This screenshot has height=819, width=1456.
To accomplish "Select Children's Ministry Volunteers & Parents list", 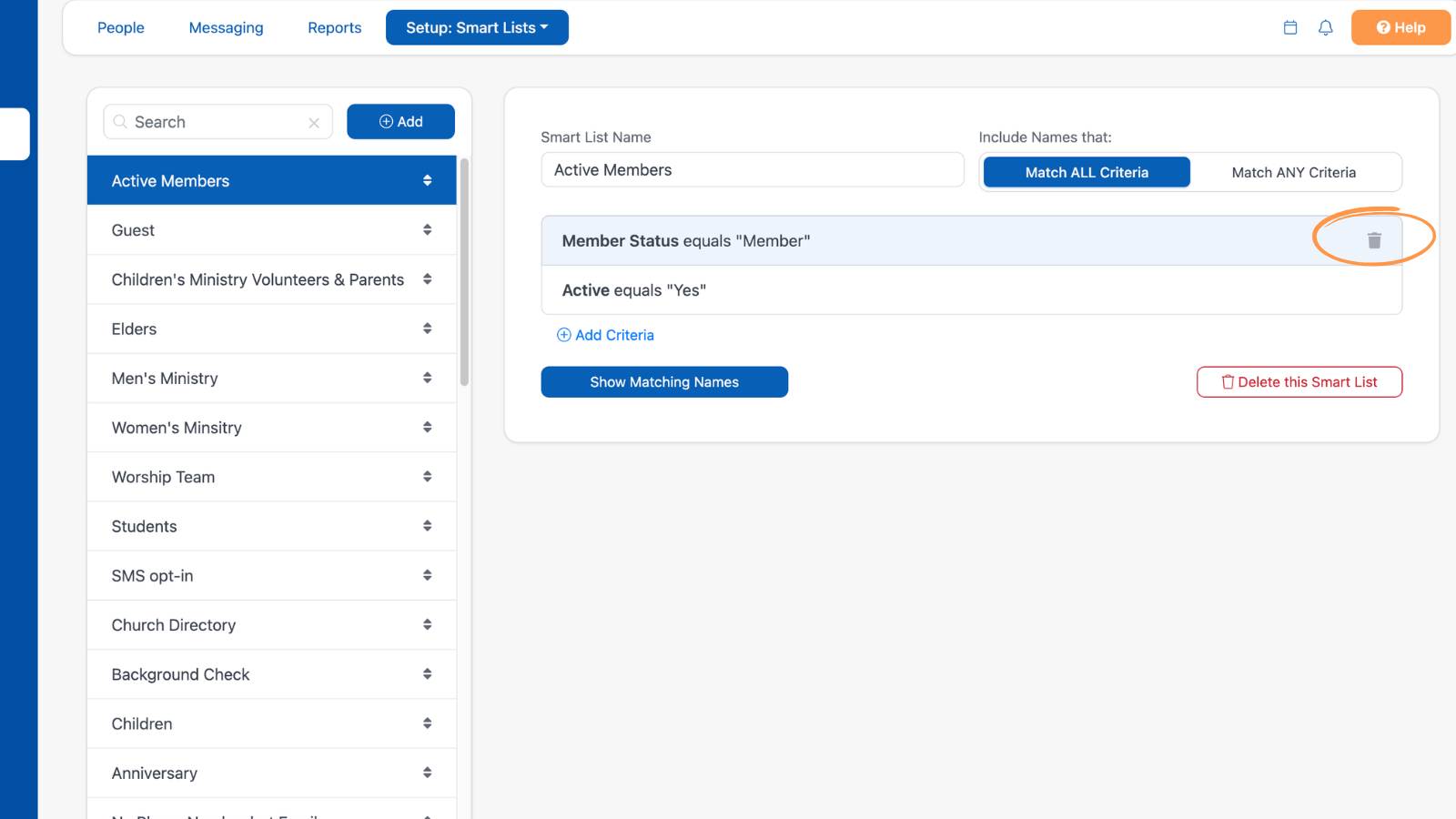I will tap(271, 279).
